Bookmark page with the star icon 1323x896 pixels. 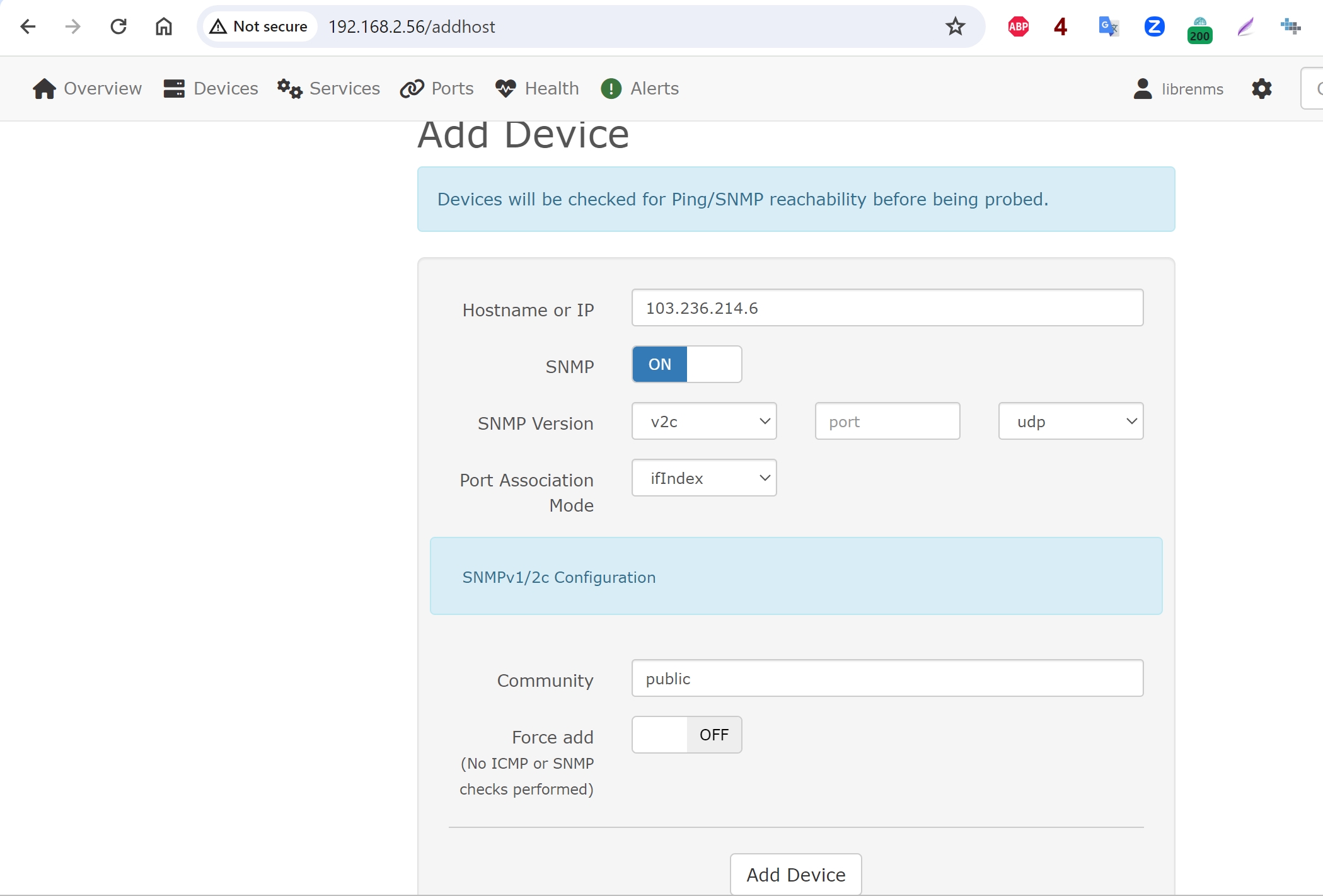955,26
